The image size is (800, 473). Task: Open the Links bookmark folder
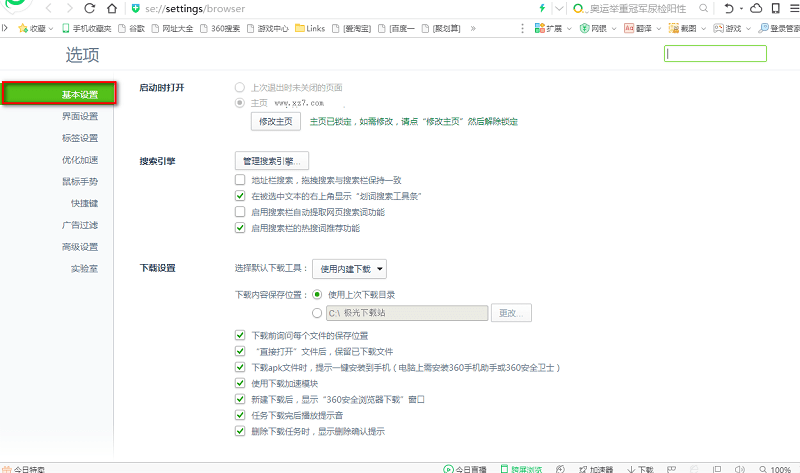(310, 29)
